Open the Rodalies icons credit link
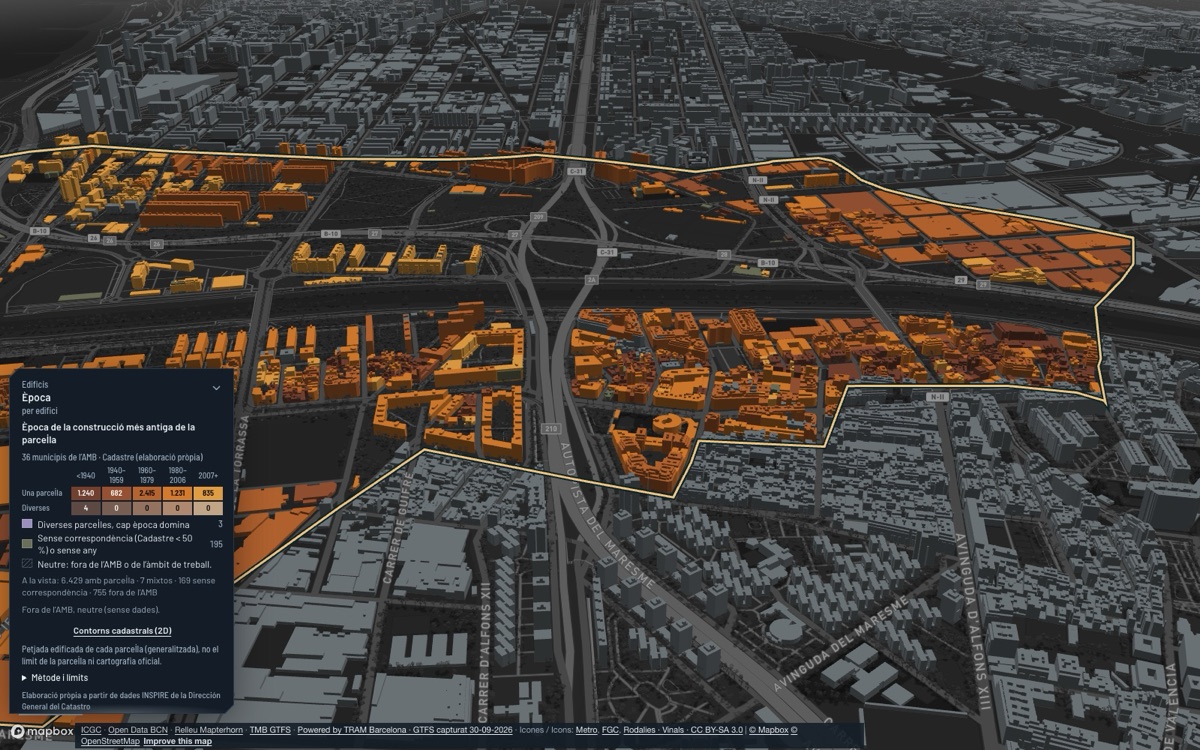Image resolution: width=1200 pixels, height=750 pixels. pos(640,730)
